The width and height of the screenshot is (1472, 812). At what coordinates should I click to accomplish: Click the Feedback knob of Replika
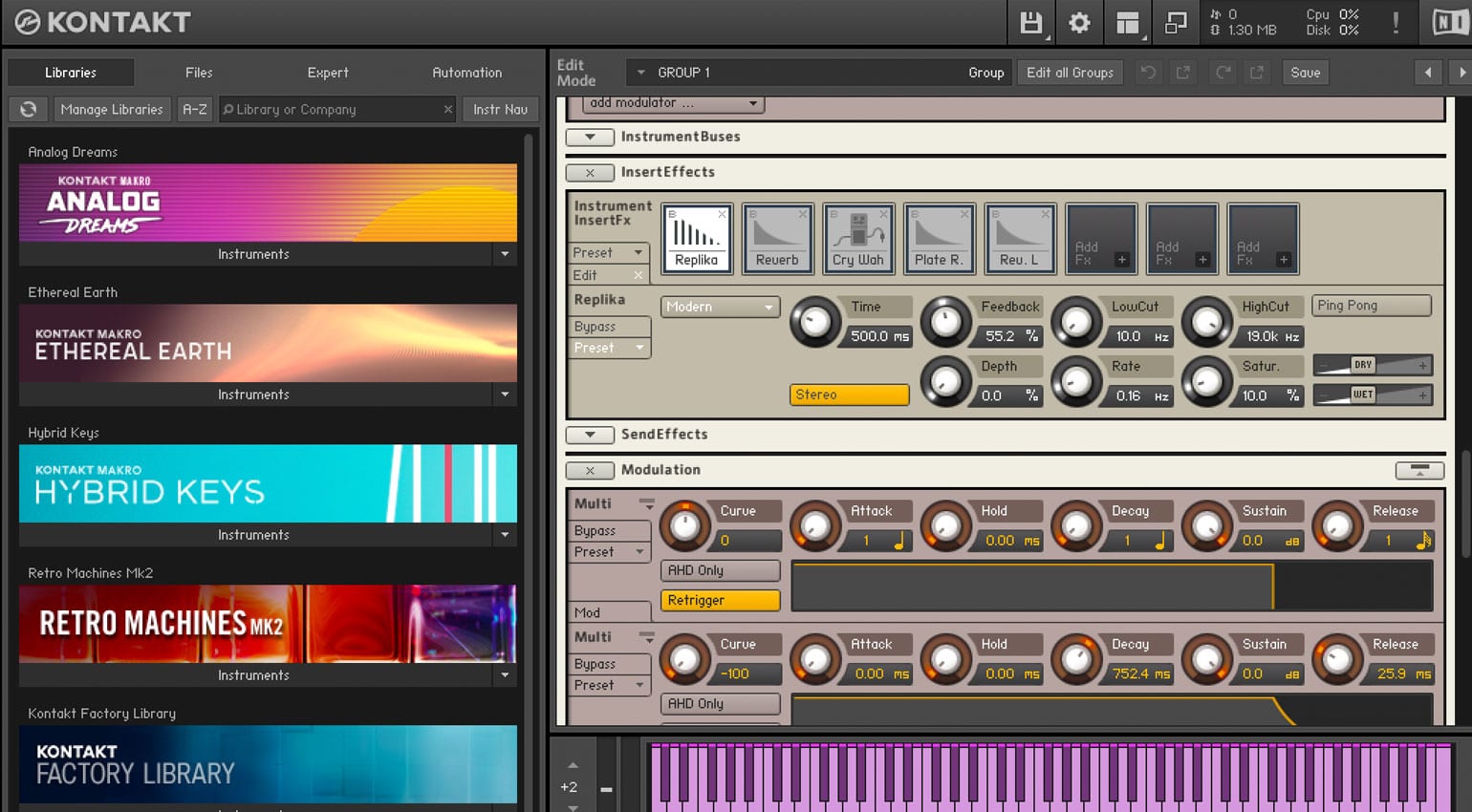point(945,322)
